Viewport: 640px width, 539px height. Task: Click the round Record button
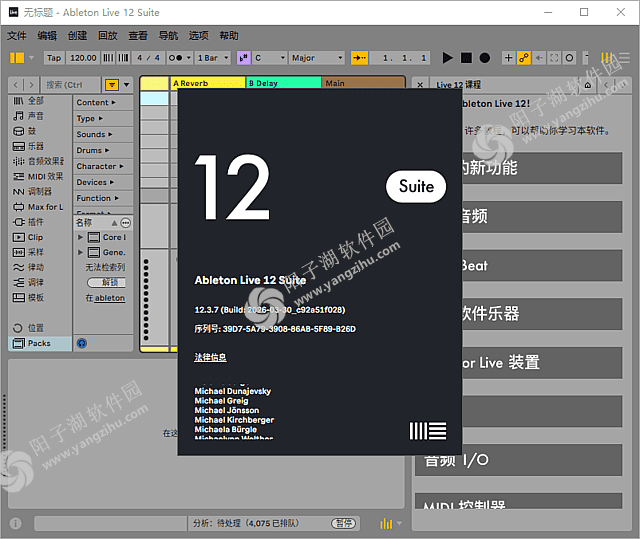484,58
